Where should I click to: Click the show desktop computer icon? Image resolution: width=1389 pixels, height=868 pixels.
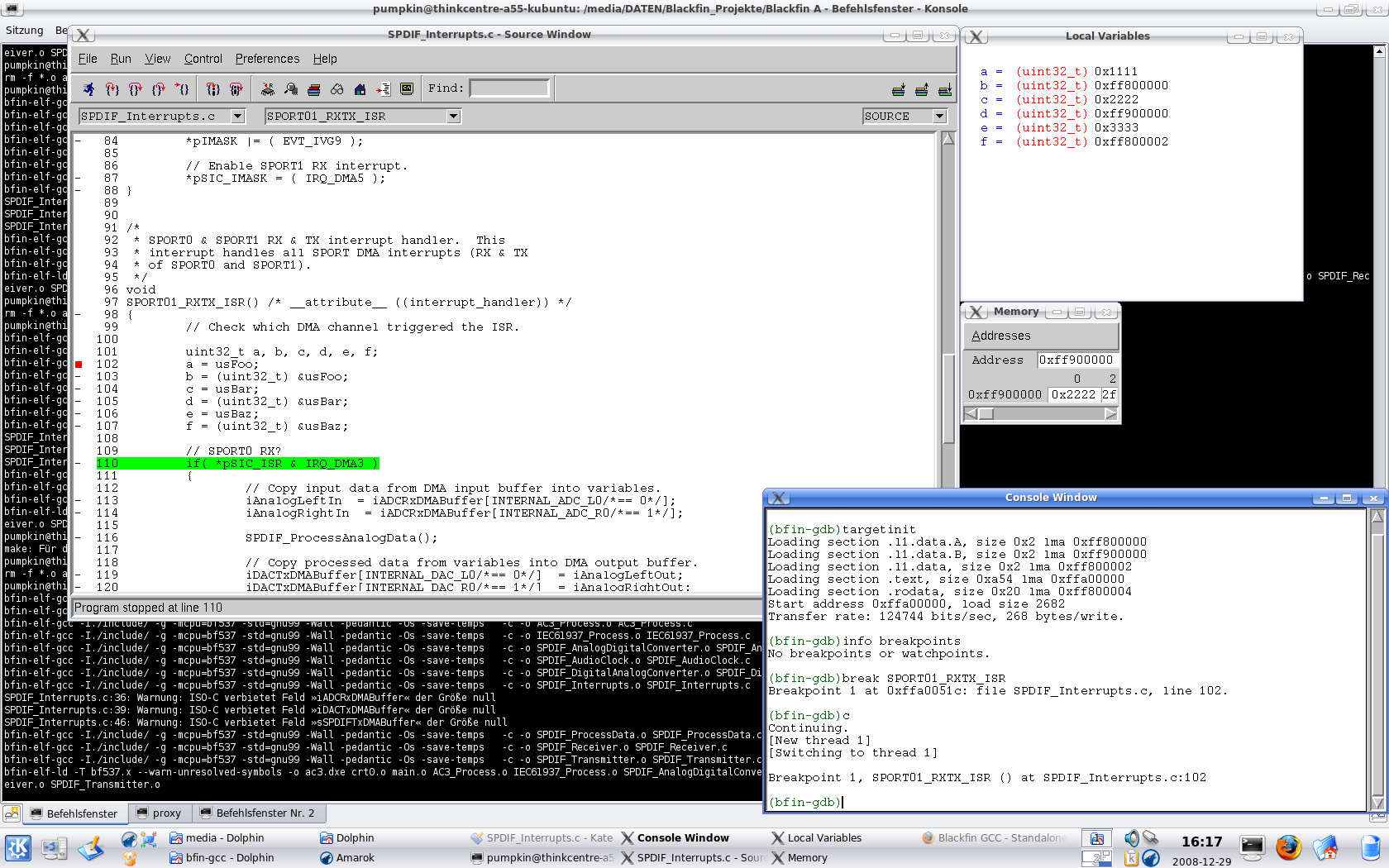(x=55, y=847)
